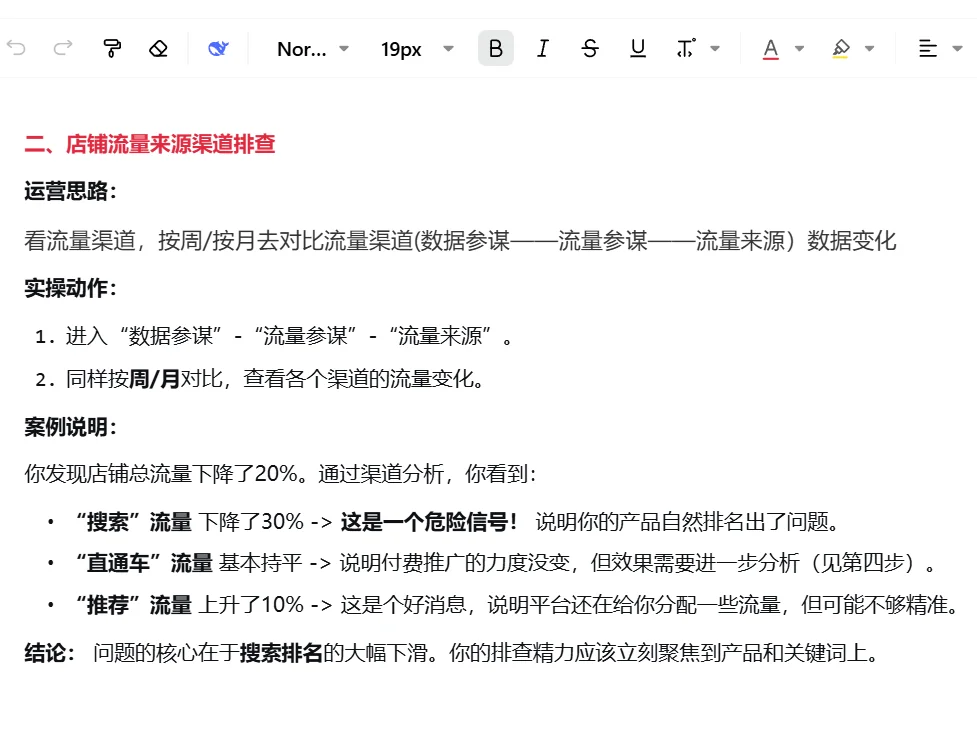Click the 实操动作: subheading
Viewport: 977px width, 729px height.
point(70,288)
